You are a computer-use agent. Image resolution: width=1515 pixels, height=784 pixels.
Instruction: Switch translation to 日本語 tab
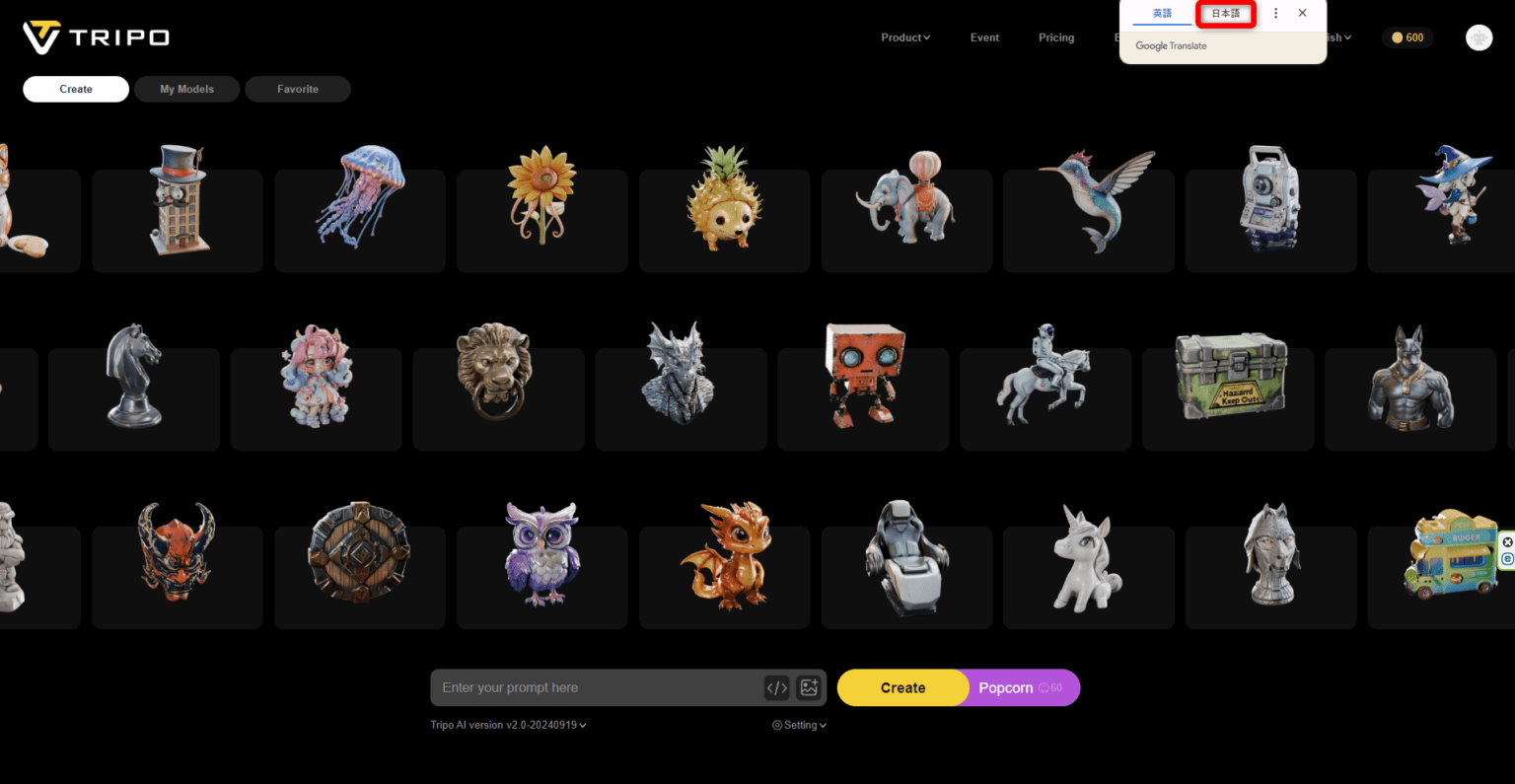[1225, 14]
